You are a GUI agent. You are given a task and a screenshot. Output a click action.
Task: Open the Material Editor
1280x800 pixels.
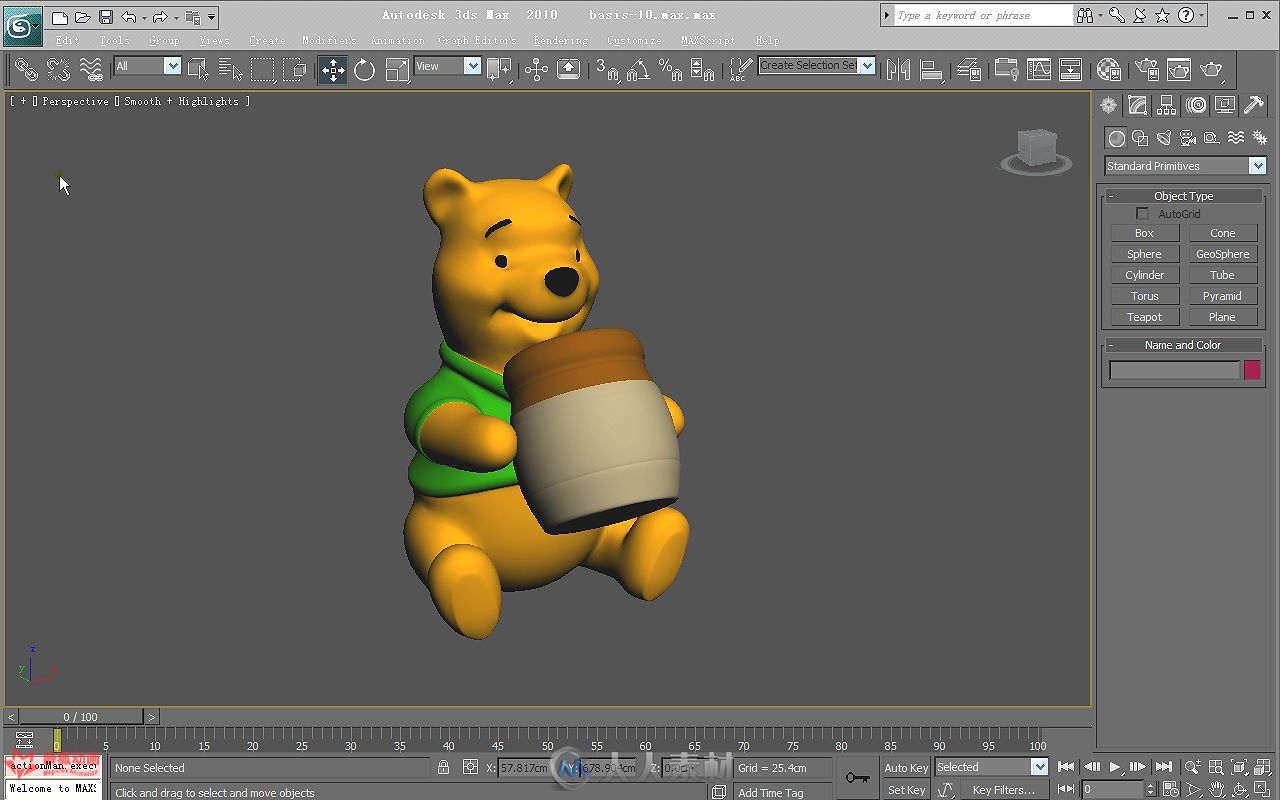(1108, 69)
